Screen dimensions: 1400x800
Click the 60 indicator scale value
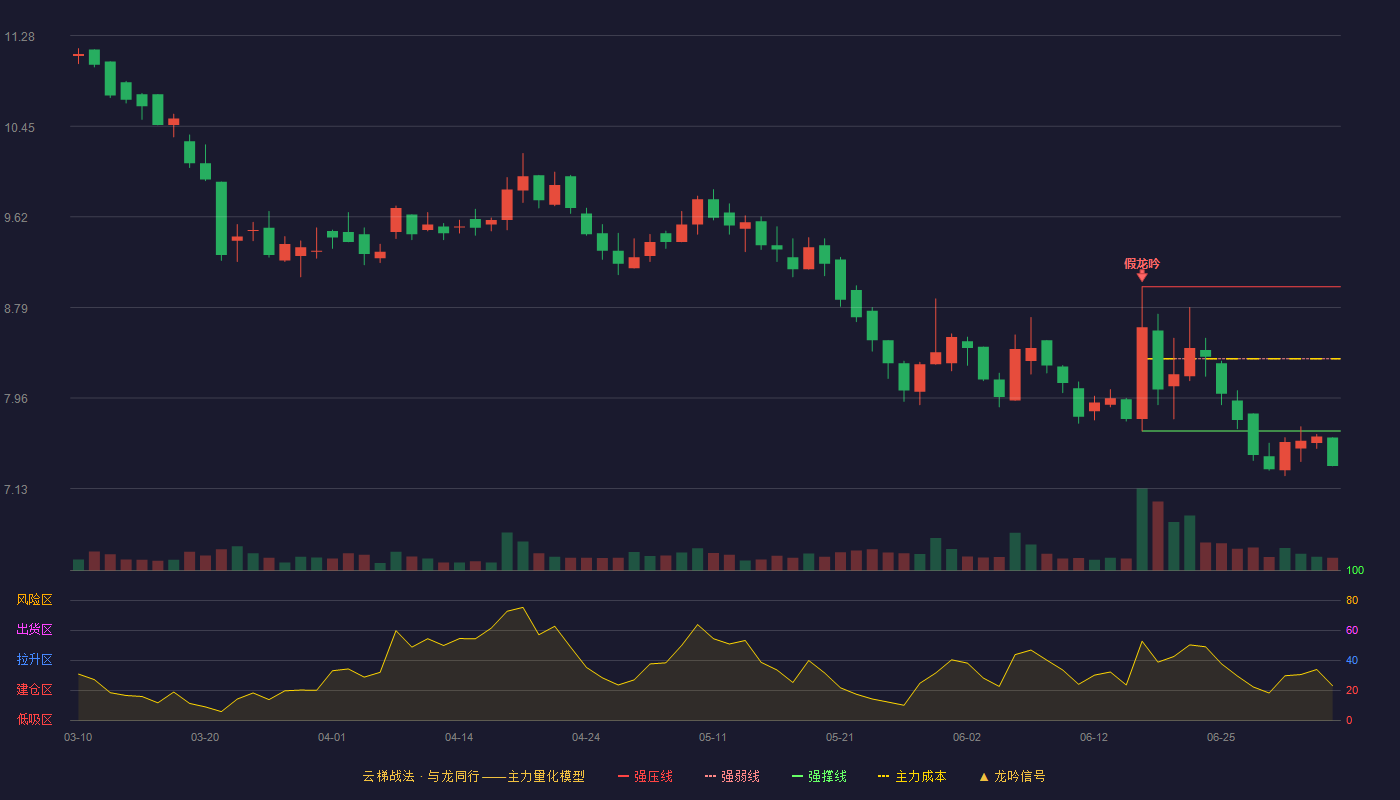pos(1352,630)
